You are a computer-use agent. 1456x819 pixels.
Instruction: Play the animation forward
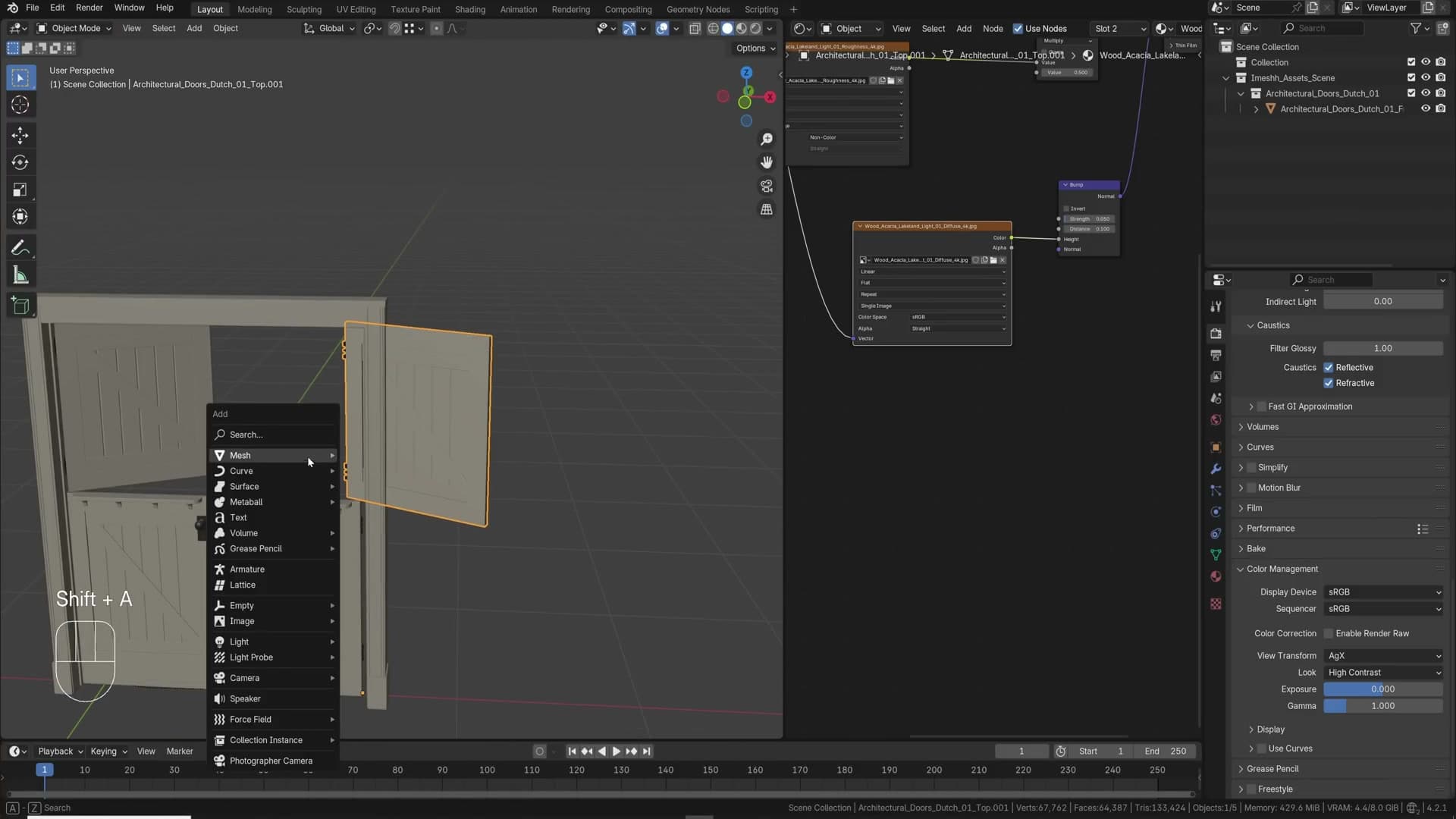click(x=616, y=752)
